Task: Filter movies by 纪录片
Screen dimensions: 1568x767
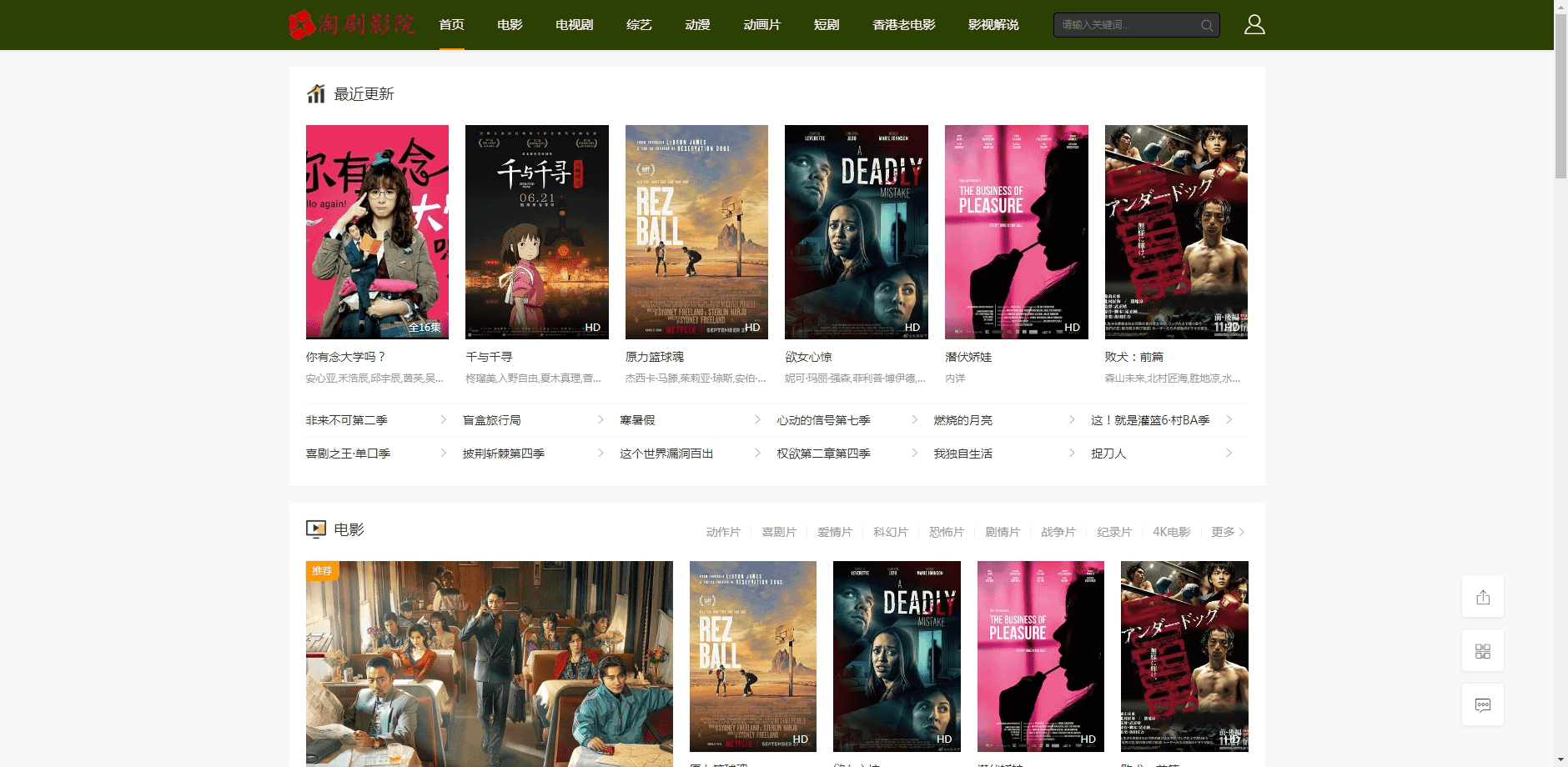Action: click(x=1114, y=532)
